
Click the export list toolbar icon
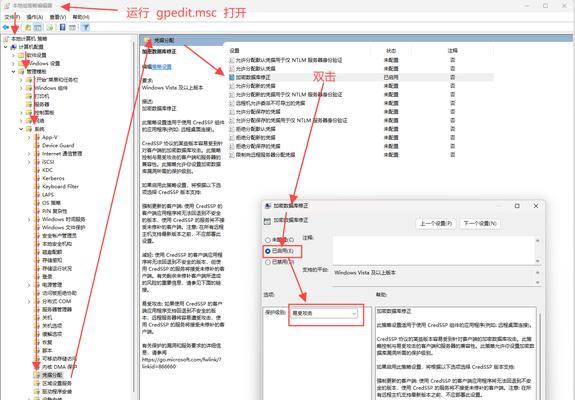(x=50, y=27)
